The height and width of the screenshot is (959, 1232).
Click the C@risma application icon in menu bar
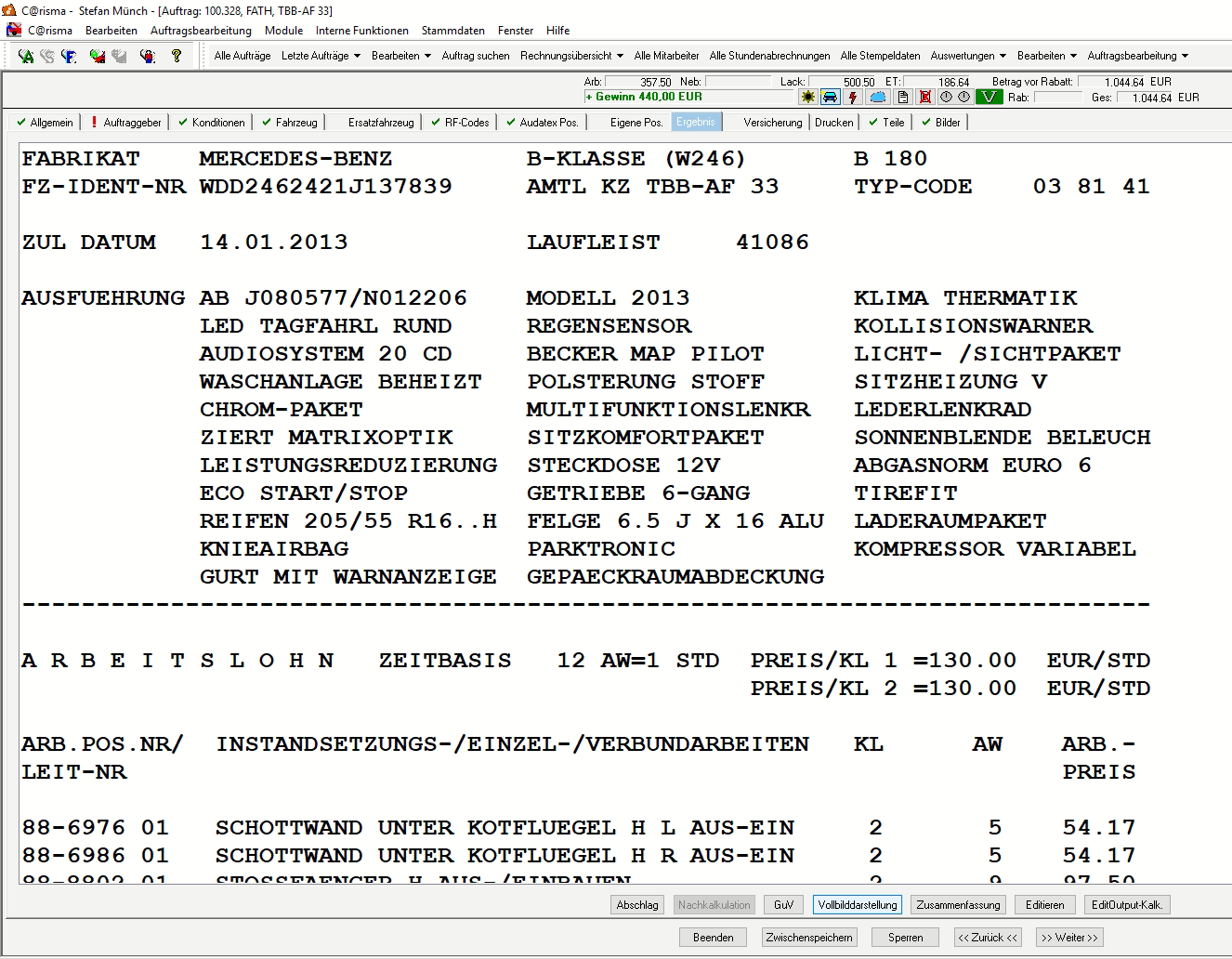[14, 30]
